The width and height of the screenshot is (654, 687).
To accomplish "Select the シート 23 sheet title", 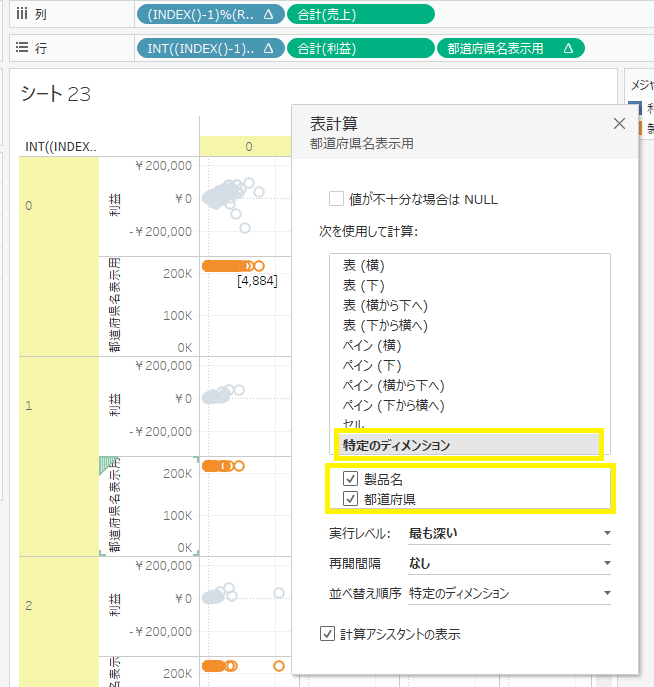I will coord(56,94).
